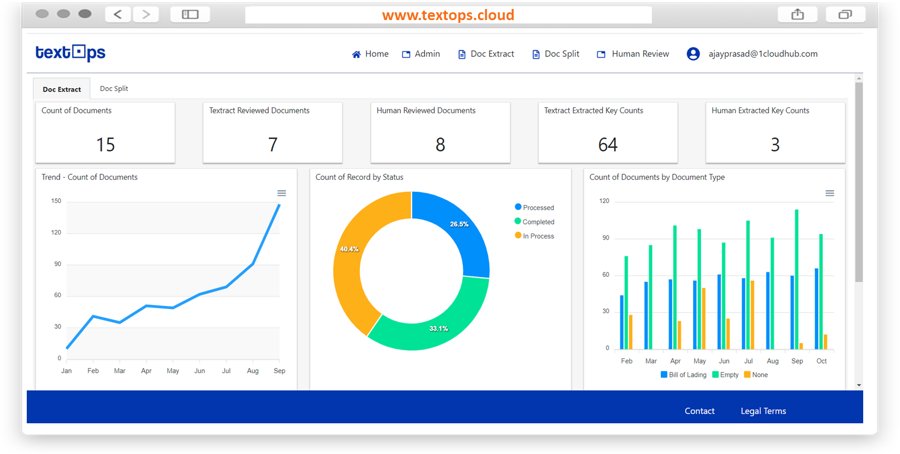900x454 pixels.
Task: Toggle Bill of Lading legend series
Action: (684, 375)
